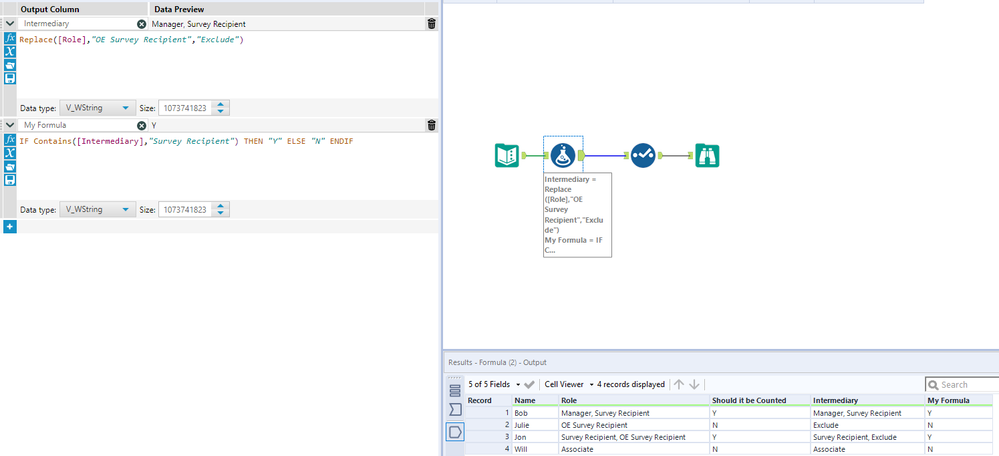
Task: Open columns and constants for My Formula
Action: coord(10,154)
